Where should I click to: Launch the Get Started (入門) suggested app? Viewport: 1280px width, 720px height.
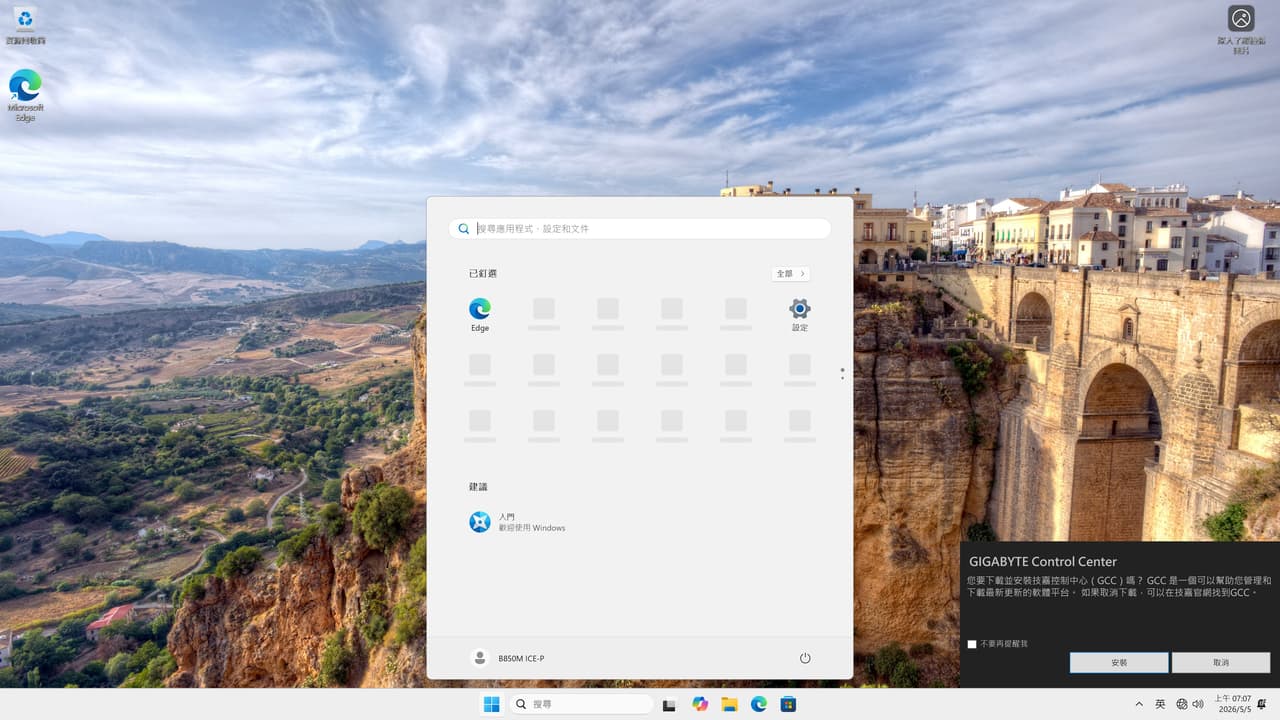518,522
